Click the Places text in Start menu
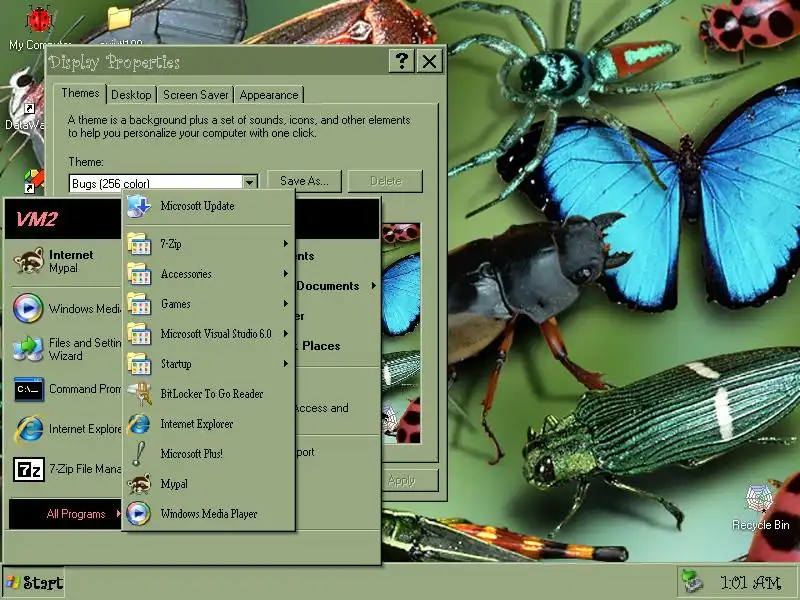800x600 pixels. pos(321,346)
